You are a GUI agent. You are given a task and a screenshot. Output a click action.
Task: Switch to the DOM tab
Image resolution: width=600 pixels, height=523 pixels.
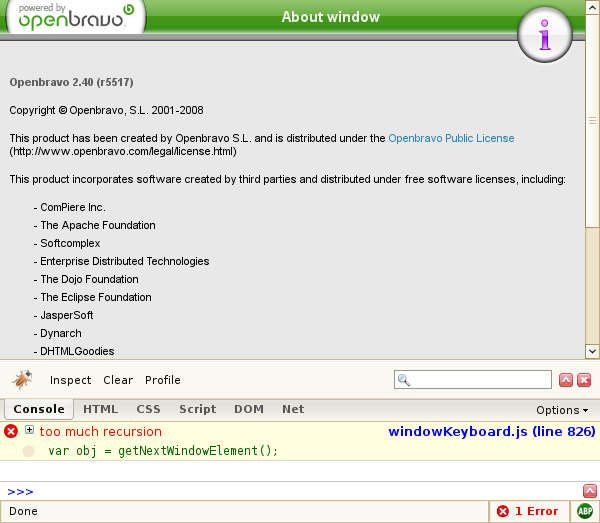[x=249, y=409]
